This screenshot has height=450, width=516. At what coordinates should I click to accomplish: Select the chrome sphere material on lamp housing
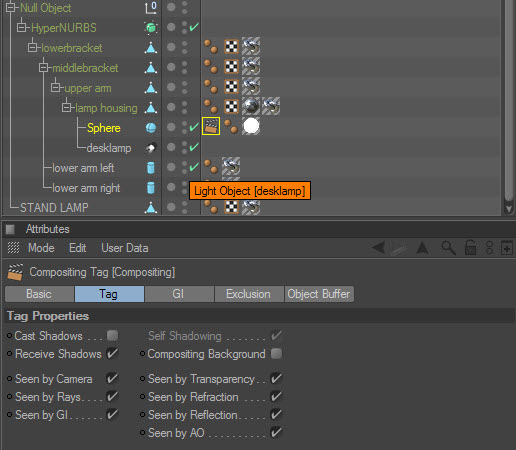pos(251,106)
